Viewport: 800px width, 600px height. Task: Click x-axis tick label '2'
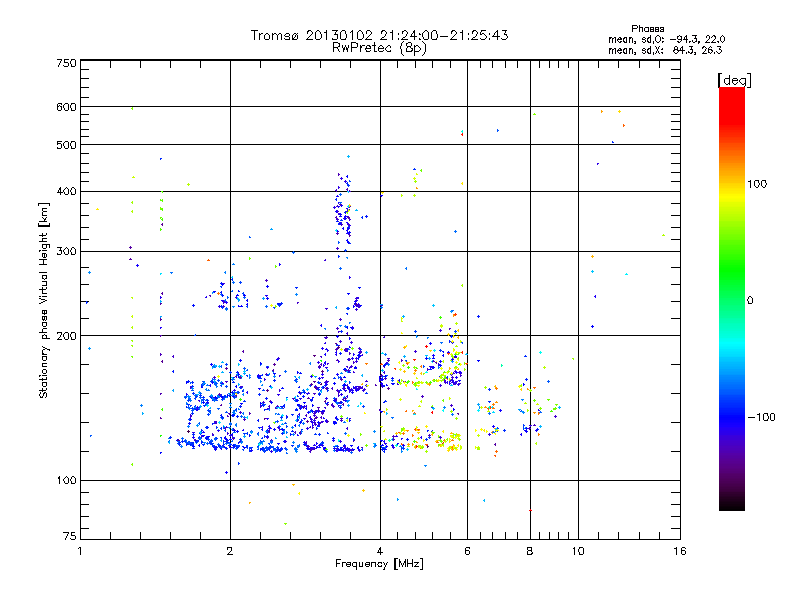230,551
